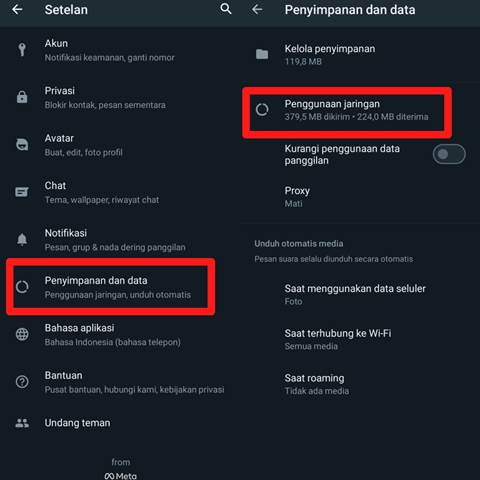Open Bantuan help question-mark icon
The height and width of the screenshot is (480, 480).
pos(22,382)
